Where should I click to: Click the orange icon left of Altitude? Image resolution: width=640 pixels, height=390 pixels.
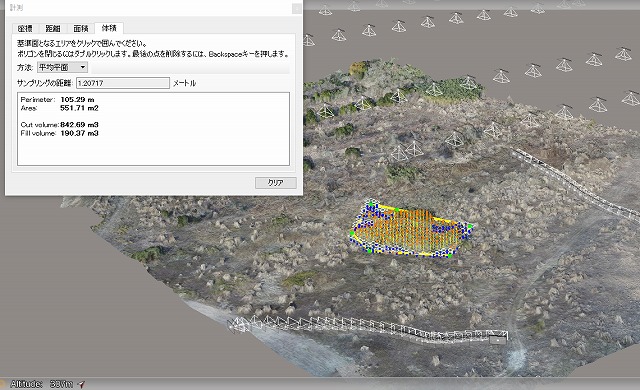2,384
